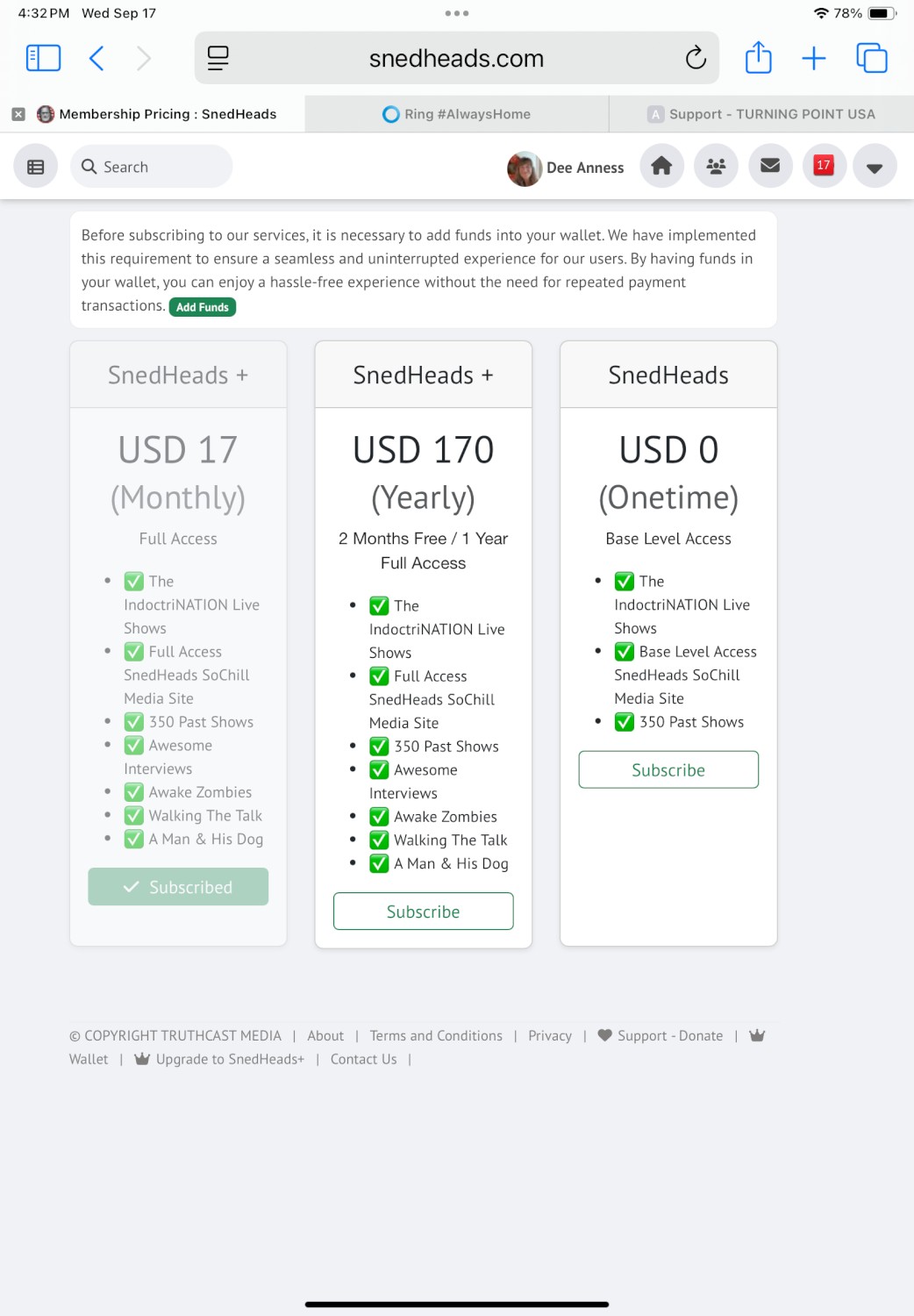Open the page format menu in address bar
This screenshot has width=914, height=1316.
(x=218, y=59)
